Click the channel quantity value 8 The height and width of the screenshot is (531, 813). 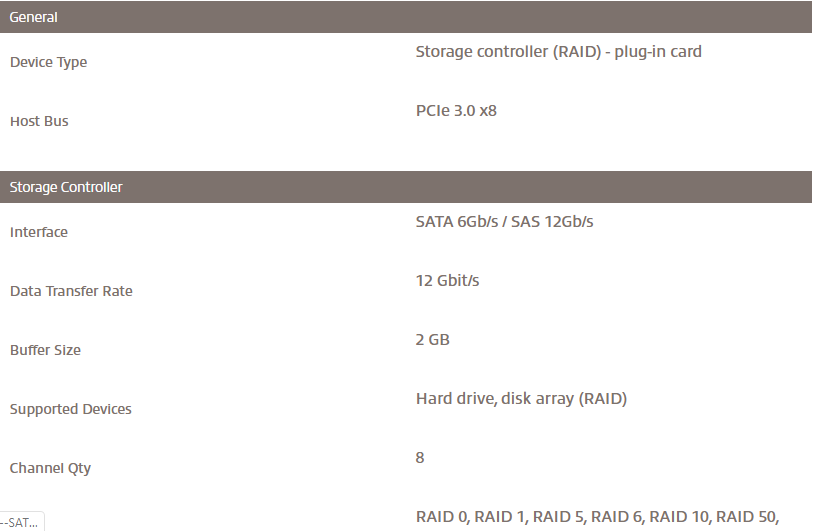420,457
